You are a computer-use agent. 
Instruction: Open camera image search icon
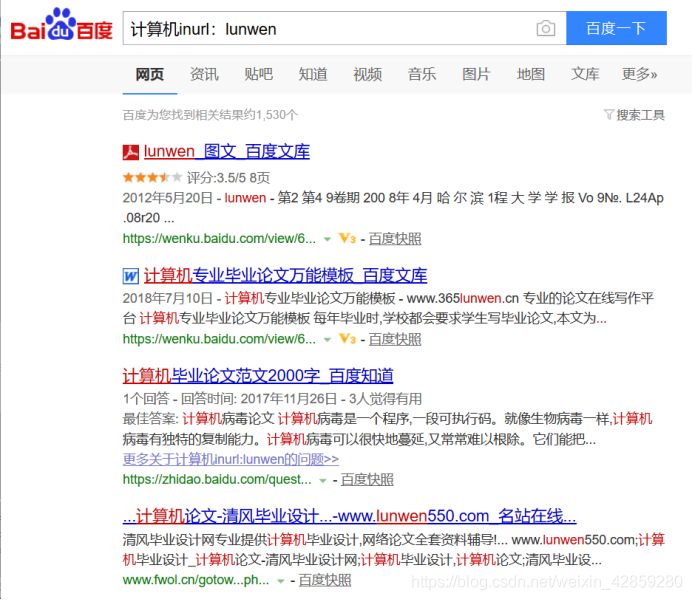(x=546, y=29)
